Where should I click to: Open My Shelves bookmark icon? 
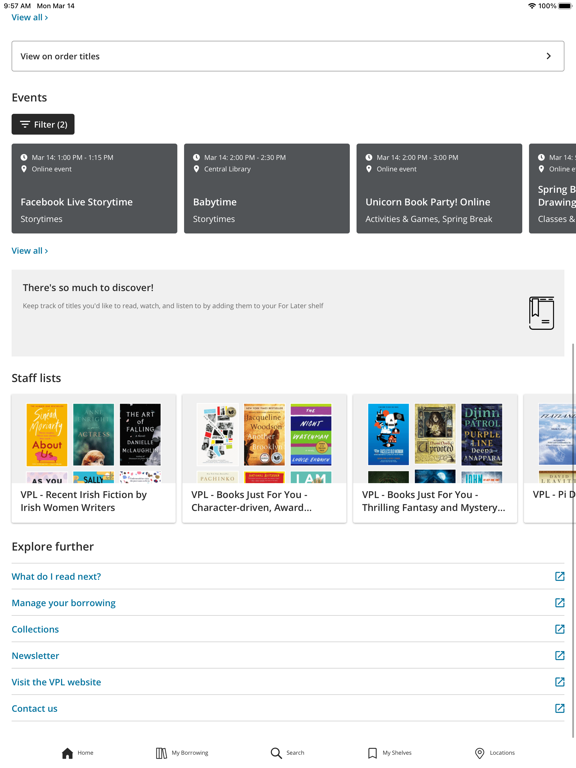(372, 753)
